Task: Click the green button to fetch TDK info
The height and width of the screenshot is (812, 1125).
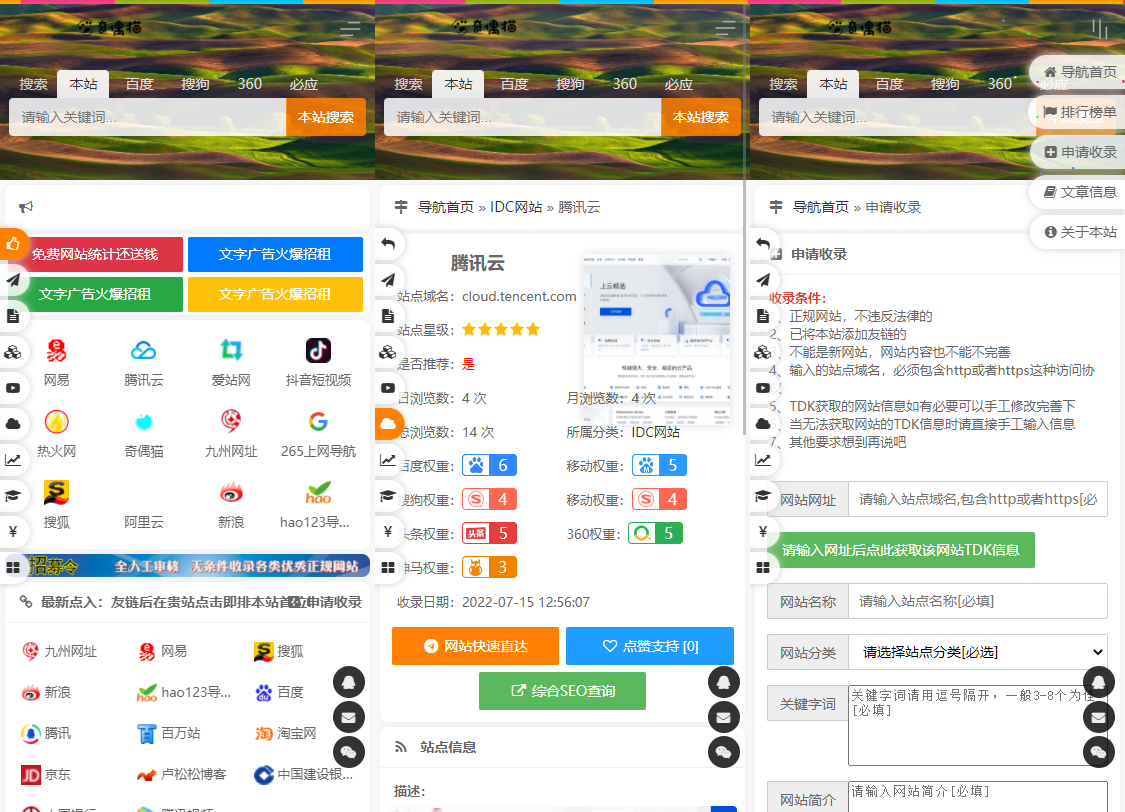Action: (x=901, y=550)
